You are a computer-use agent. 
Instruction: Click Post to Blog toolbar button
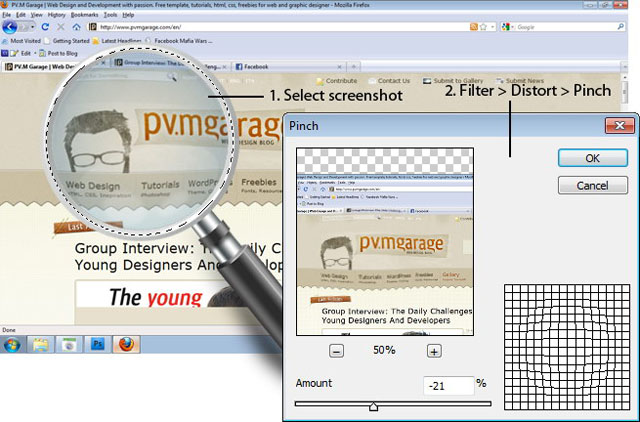58,53
